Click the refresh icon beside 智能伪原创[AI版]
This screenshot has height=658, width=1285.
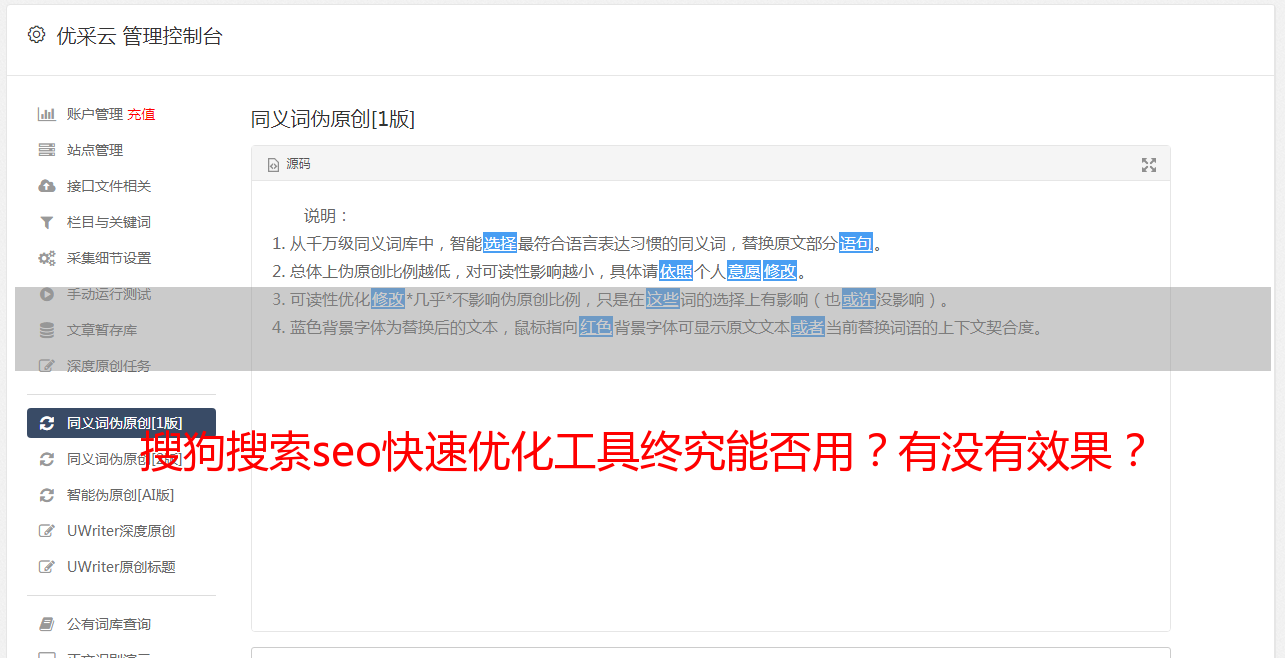click(46, 495)
